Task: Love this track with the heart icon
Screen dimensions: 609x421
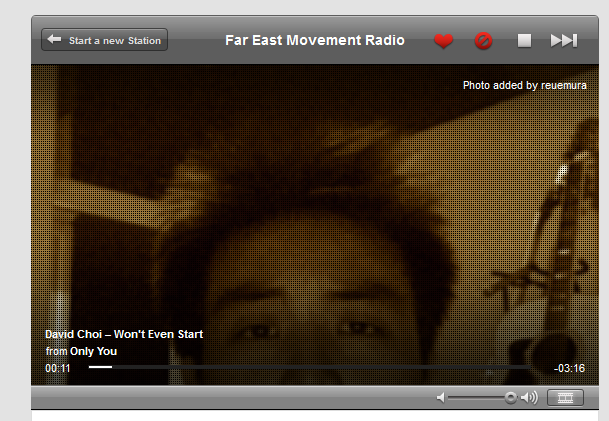Action: click(x=444, y=40)
